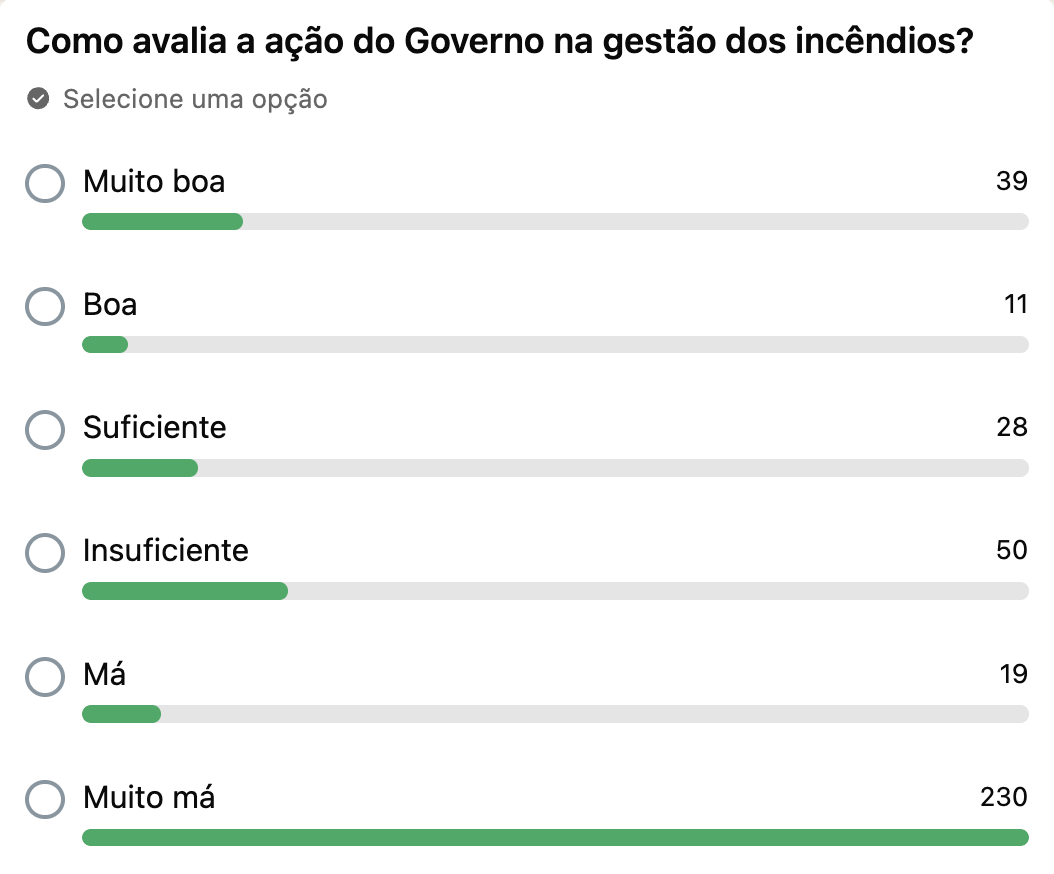The height and width of the screenshot is (874, 1054).
Task: Click the checkmark icon beside 'Selecione uma opção'
Action: tap(38, 99)
